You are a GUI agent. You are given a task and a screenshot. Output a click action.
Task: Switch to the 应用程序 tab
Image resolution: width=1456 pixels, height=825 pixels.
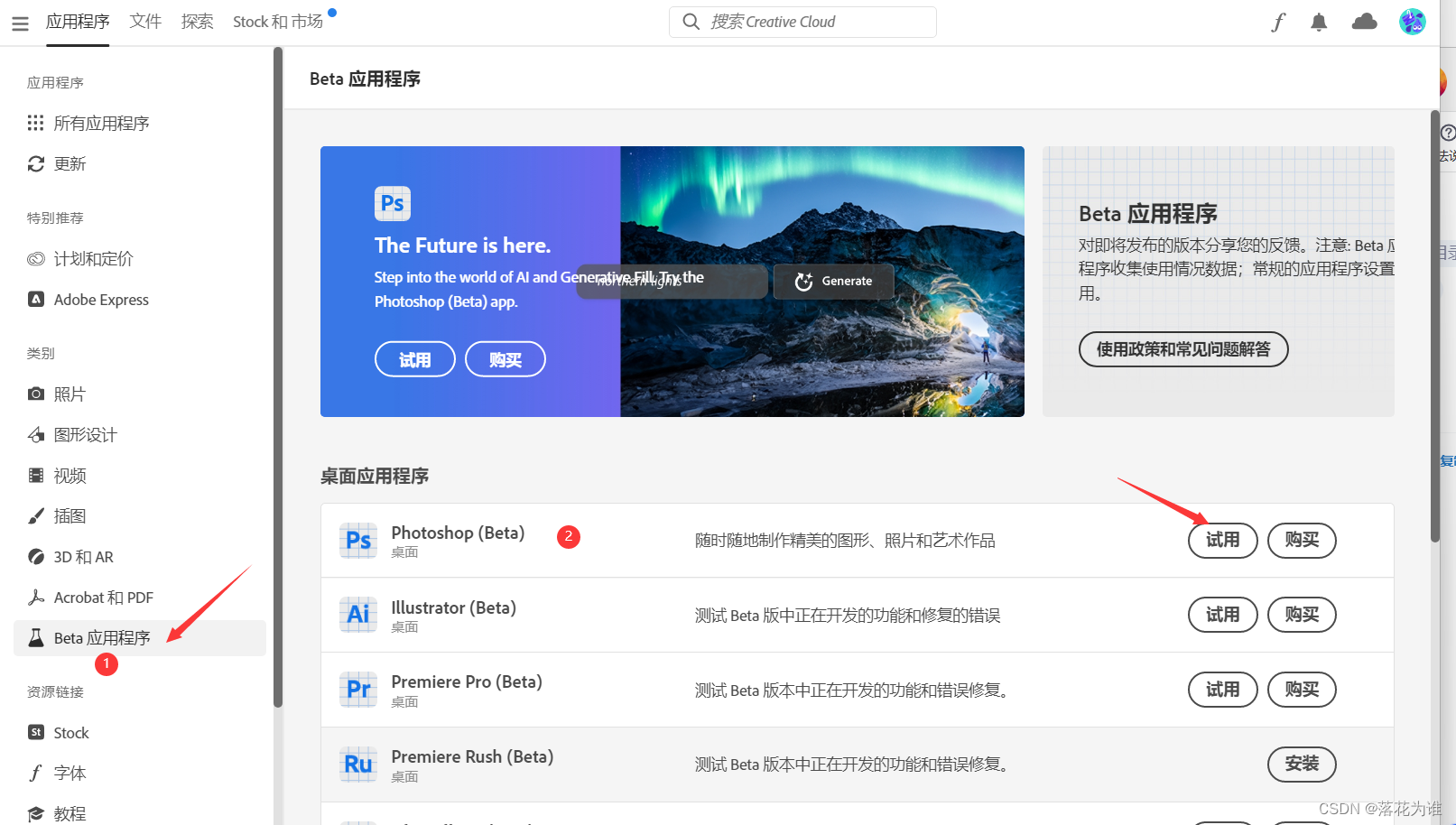point(78,22)
